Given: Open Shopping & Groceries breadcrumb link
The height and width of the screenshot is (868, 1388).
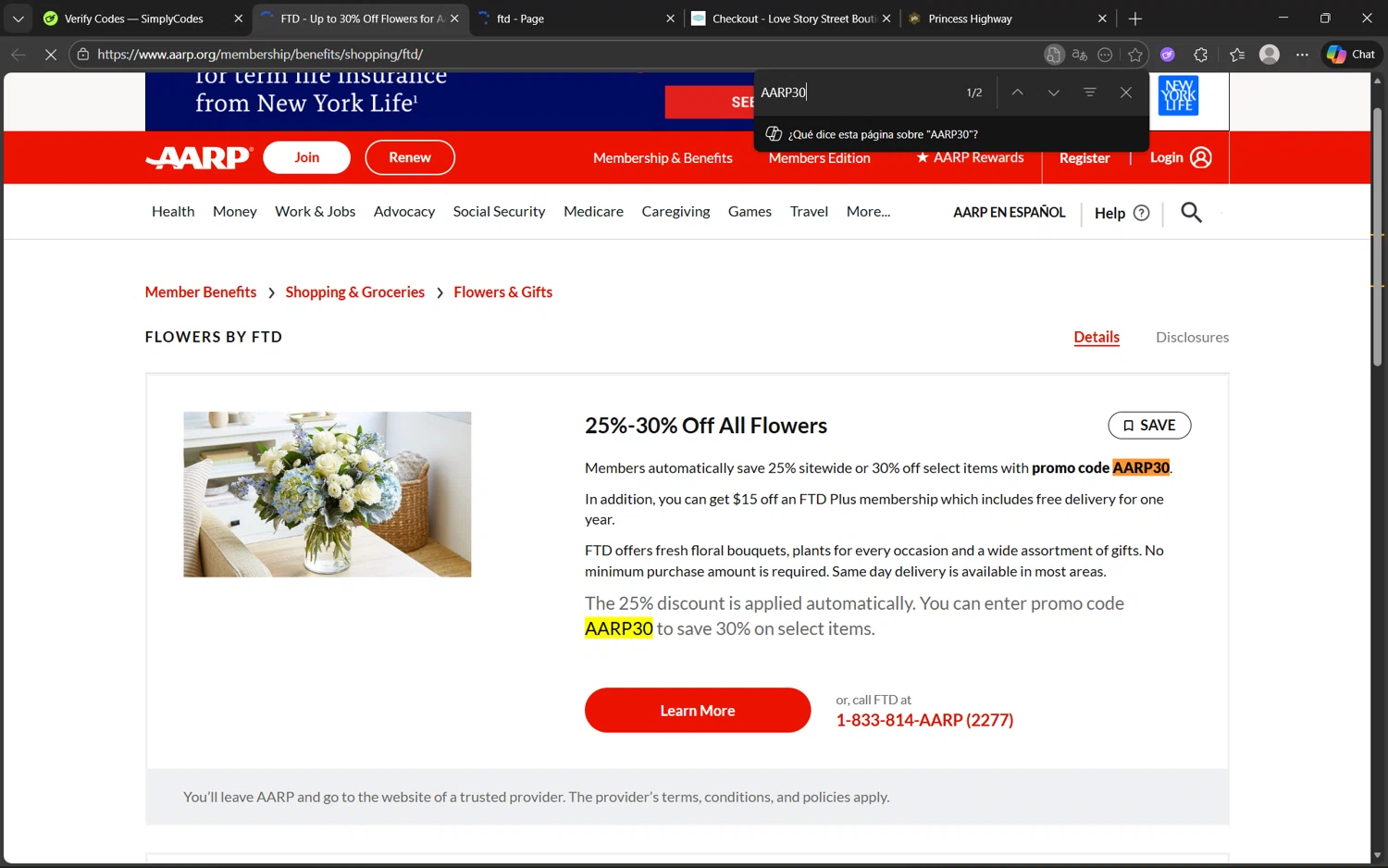Looking at the screenshot, I should tap(354, 292).
